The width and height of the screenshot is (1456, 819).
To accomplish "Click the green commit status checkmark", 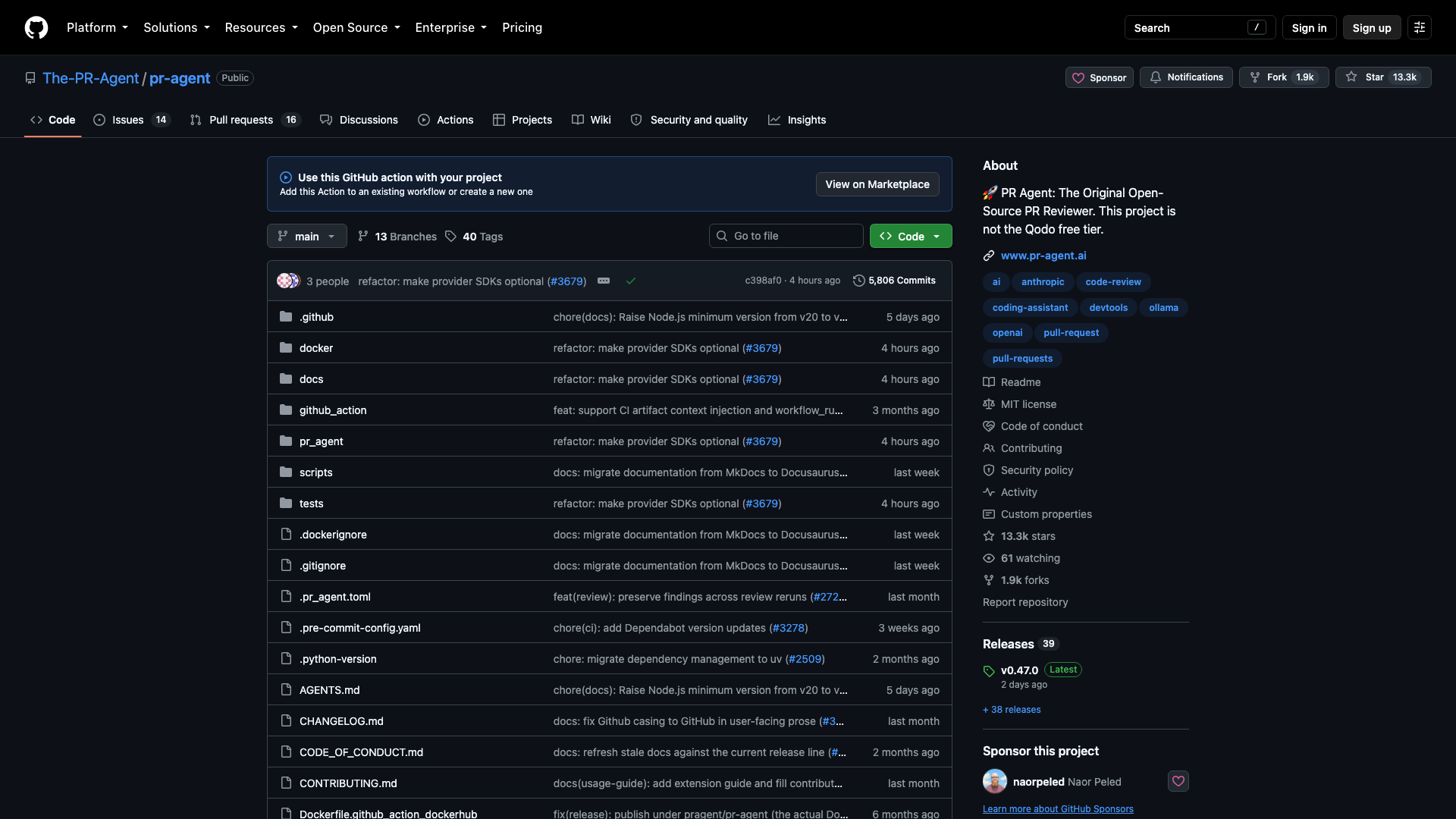I will (x=630, y=281).
